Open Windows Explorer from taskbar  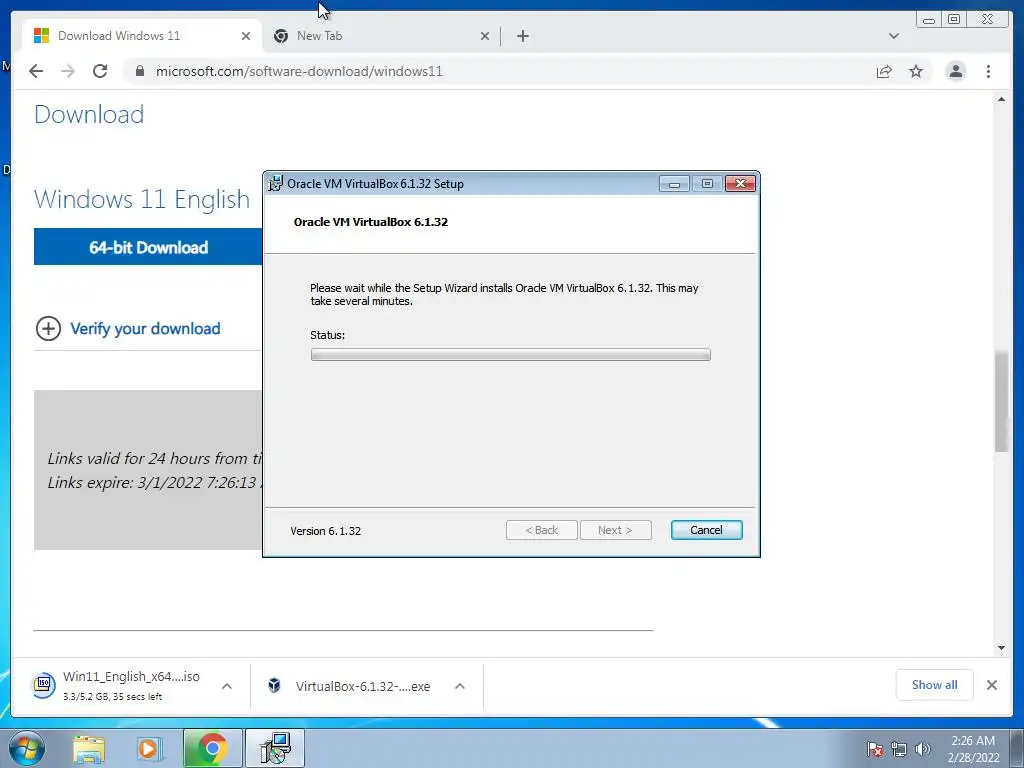click(89, 748)
